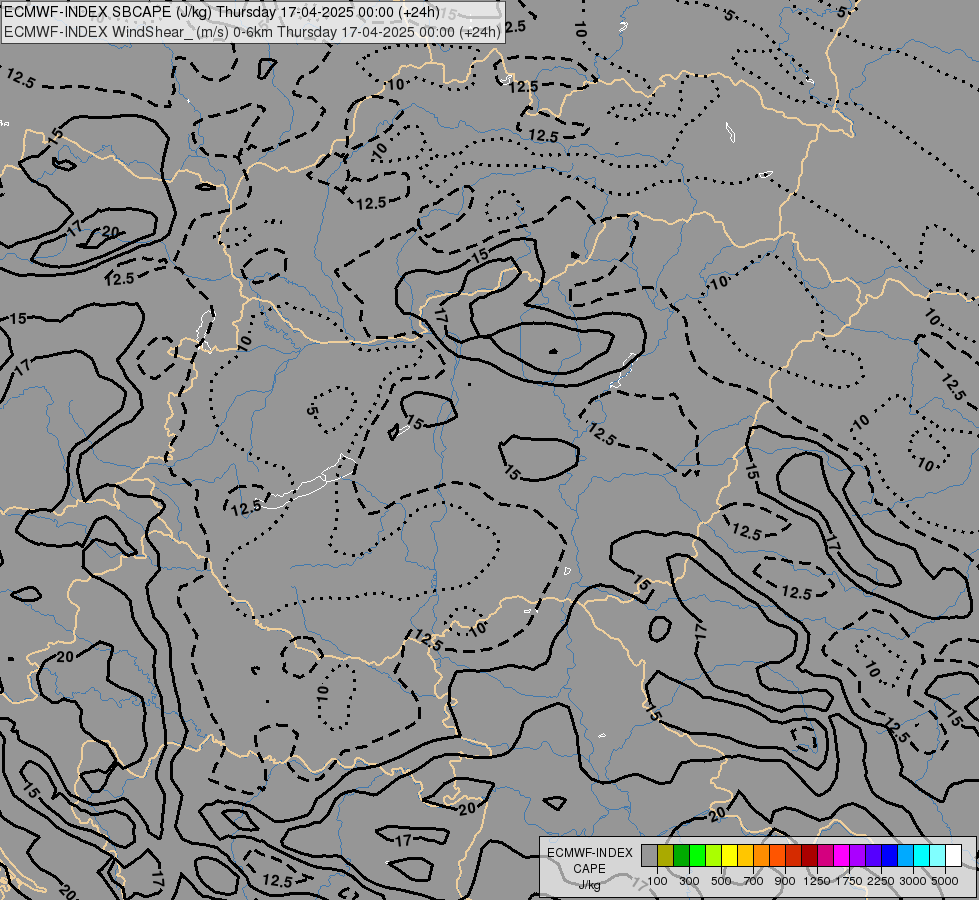Viewport: 979px width, 900px height.
Task: Click the 2250 legend tick label
Action: point(881,881)
